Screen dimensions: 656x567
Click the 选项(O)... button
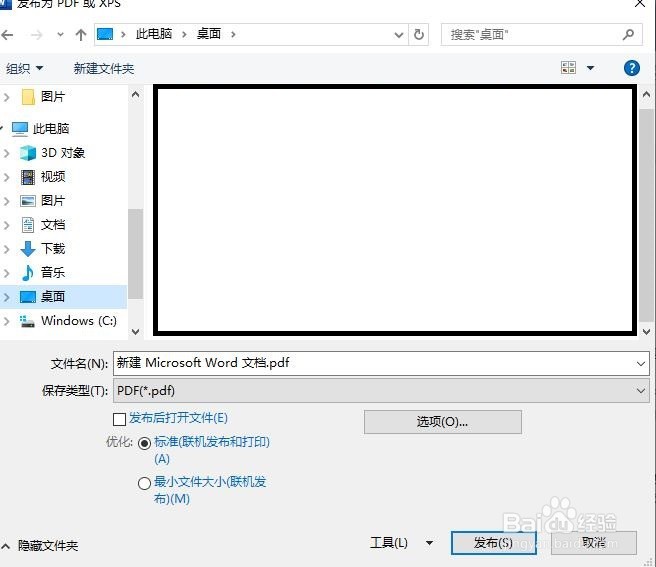443,422
